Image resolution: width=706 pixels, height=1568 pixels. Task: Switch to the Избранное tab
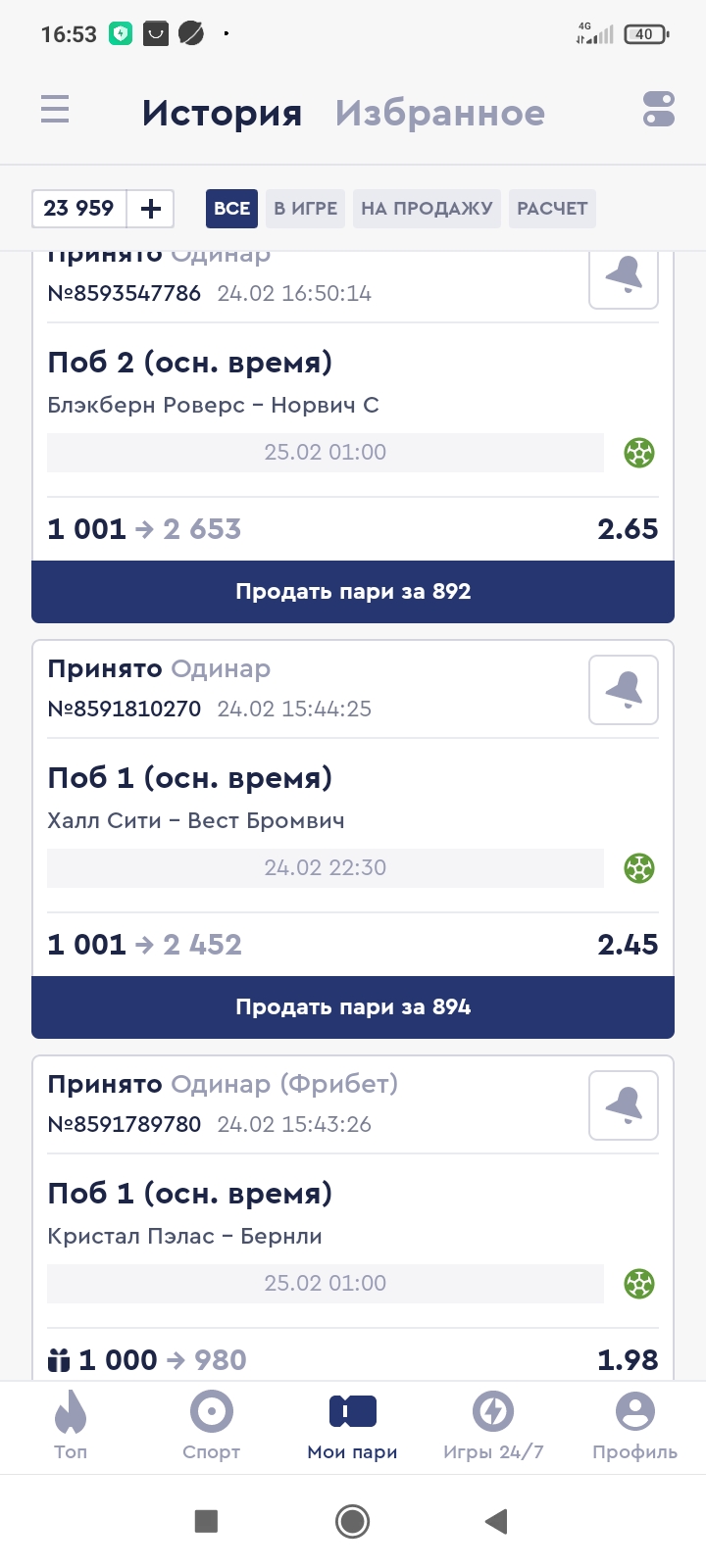point(439,114)
